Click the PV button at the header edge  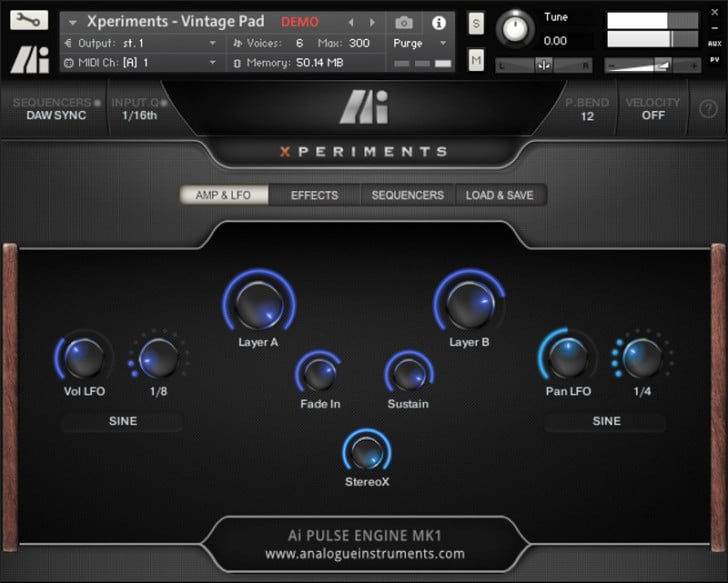click(715, 59)
